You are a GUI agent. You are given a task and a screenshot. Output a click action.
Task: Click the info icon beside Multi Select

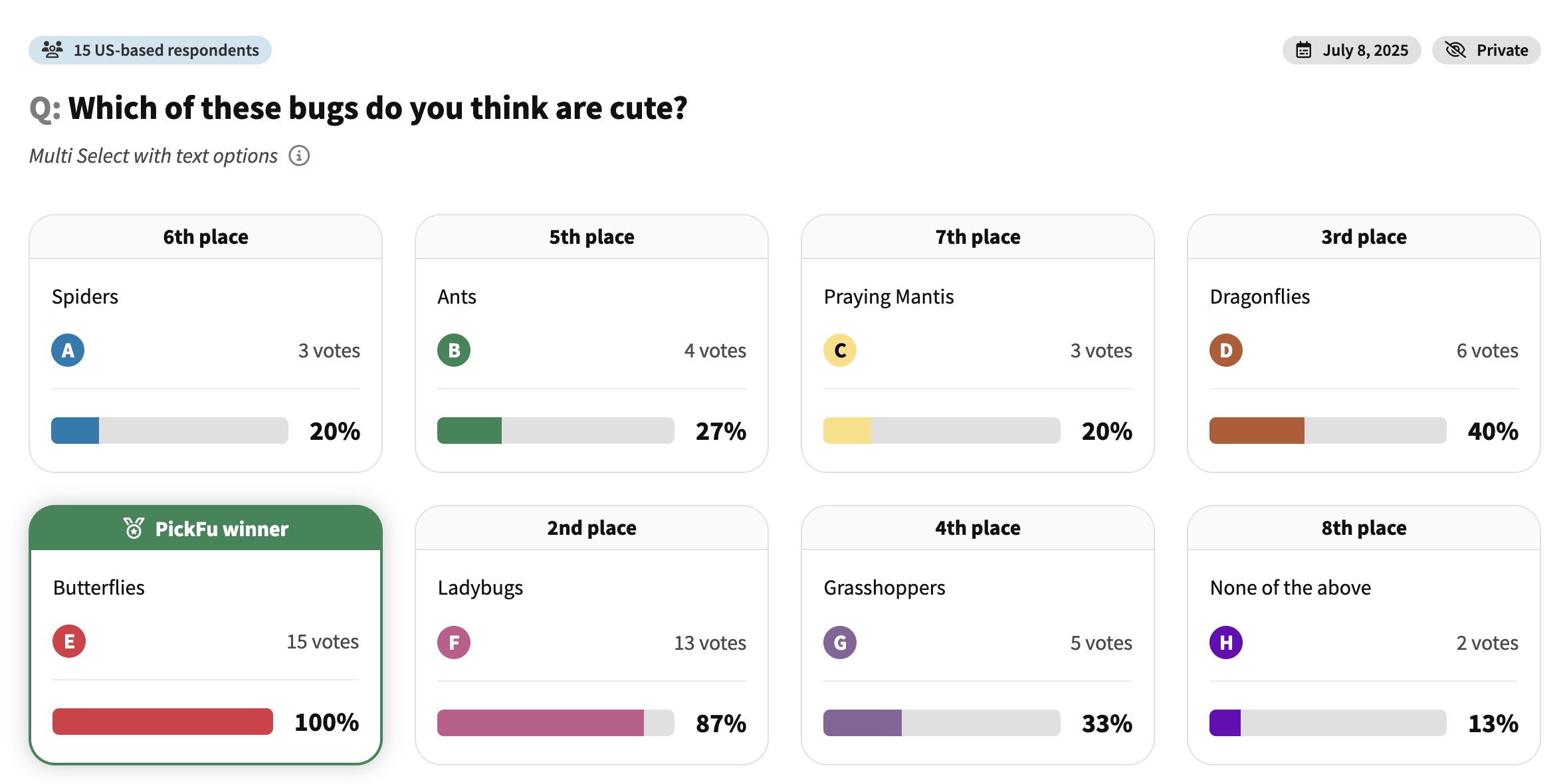299,155
